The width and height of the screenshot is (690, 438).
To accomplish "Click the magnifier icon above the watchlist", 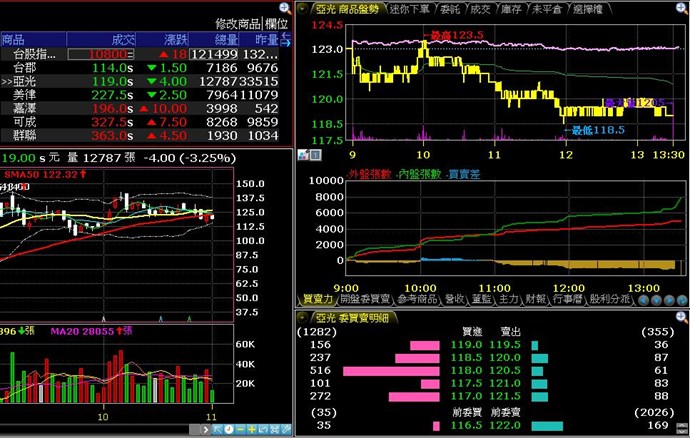I will (x=284, y=7).
